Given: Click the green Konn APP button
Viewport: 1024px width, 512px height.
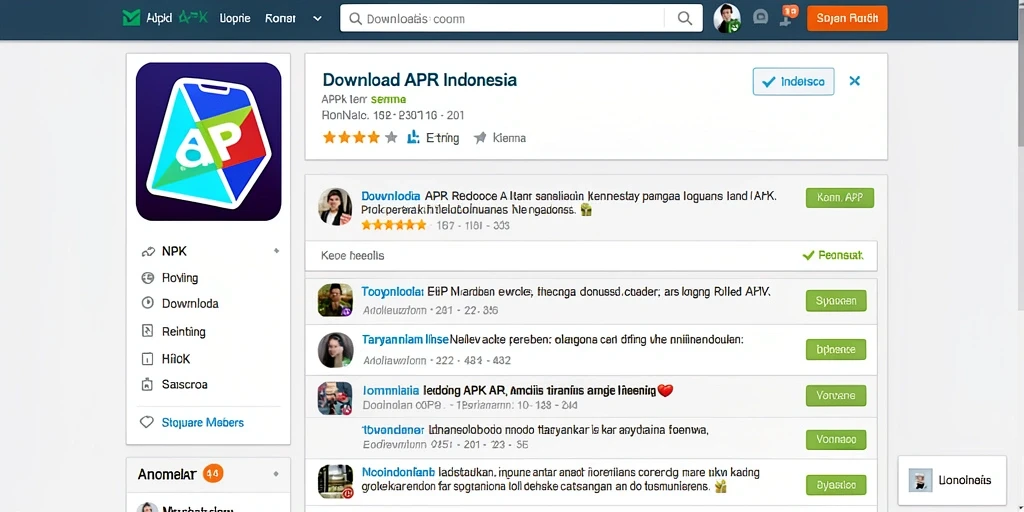Looking at the screenshot, I should click(x=840, y=197).
